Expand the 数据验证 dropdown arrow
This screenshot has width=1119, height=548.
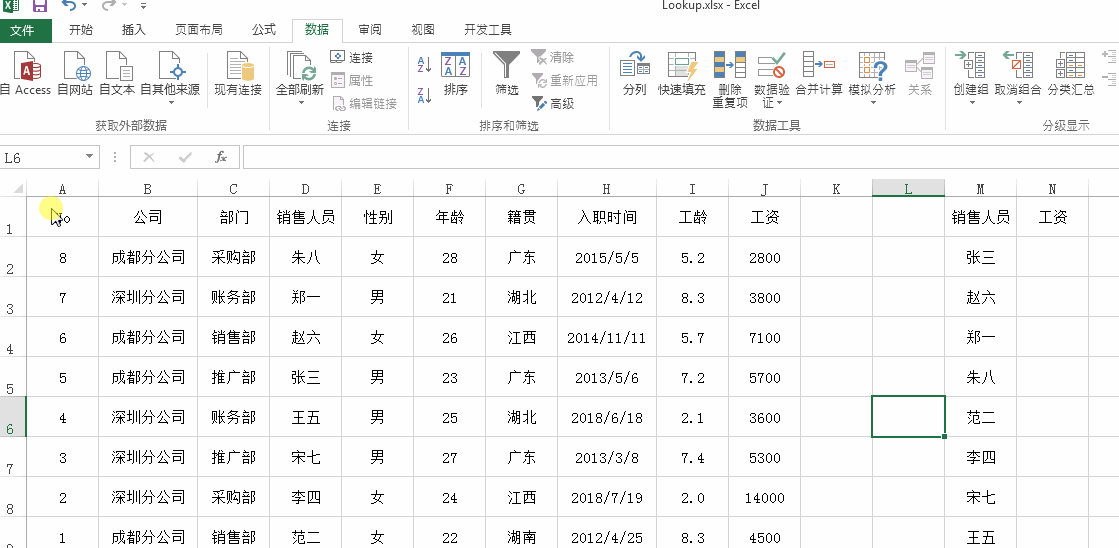point(779,103)
